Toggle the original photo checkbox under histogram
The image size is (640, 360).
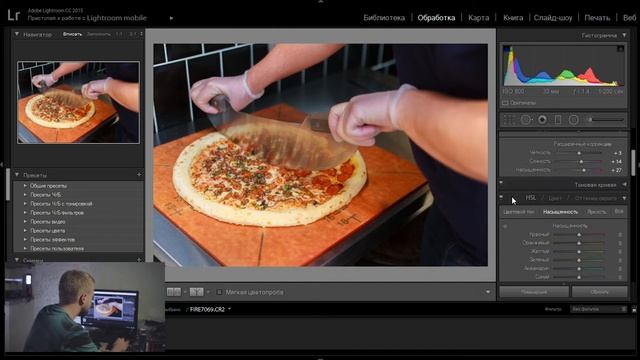(505, 103)
